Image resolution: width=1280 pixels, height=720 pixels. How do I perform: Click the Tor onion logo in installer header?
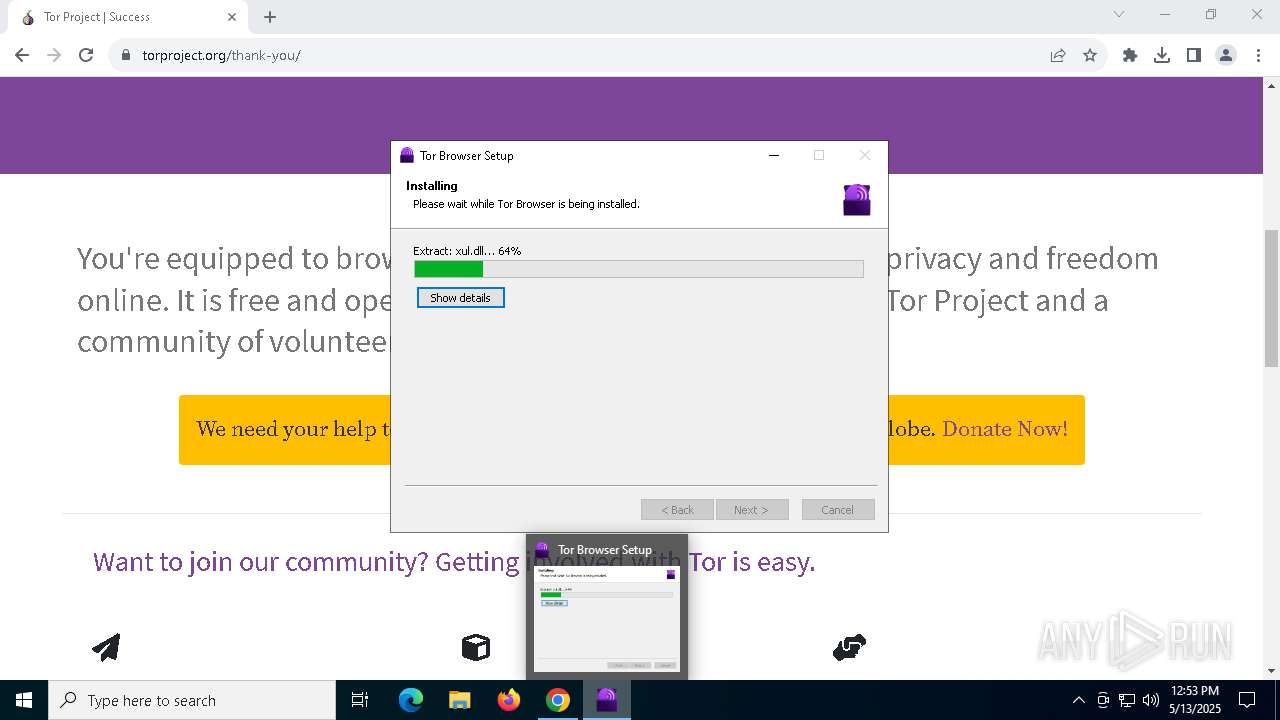[x=857, y=199]
